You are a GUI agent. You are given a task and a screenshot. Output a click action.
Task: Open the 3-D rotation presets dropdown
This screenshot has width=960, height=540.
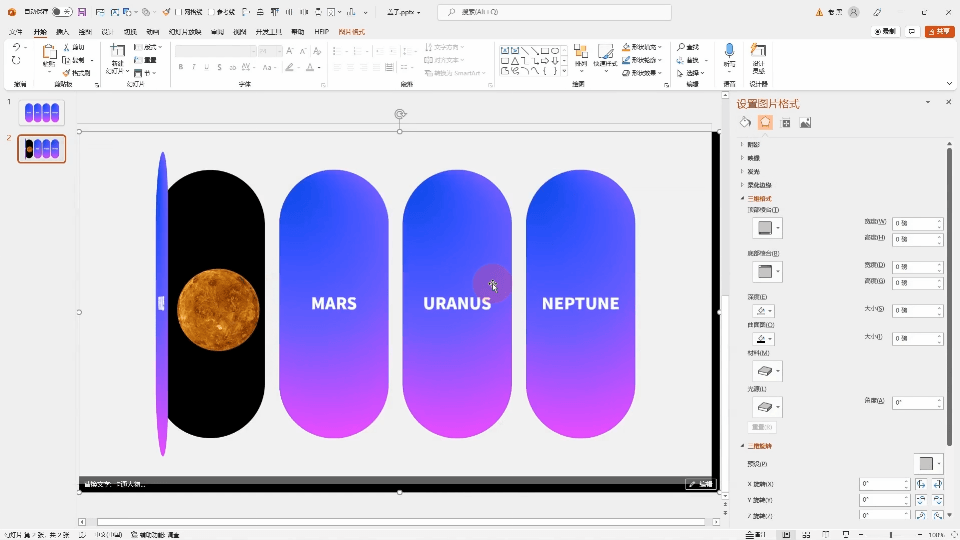[928, 464]
